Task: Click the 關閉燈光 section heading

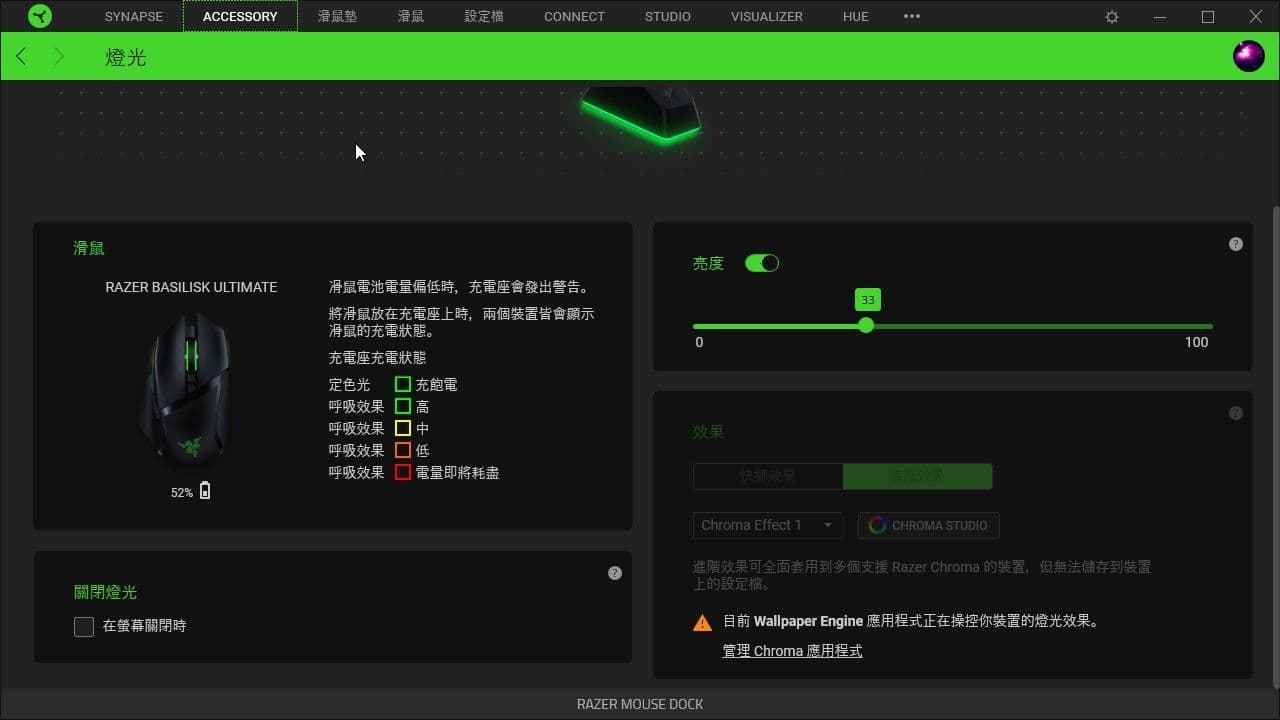Action: click(105, 592)
